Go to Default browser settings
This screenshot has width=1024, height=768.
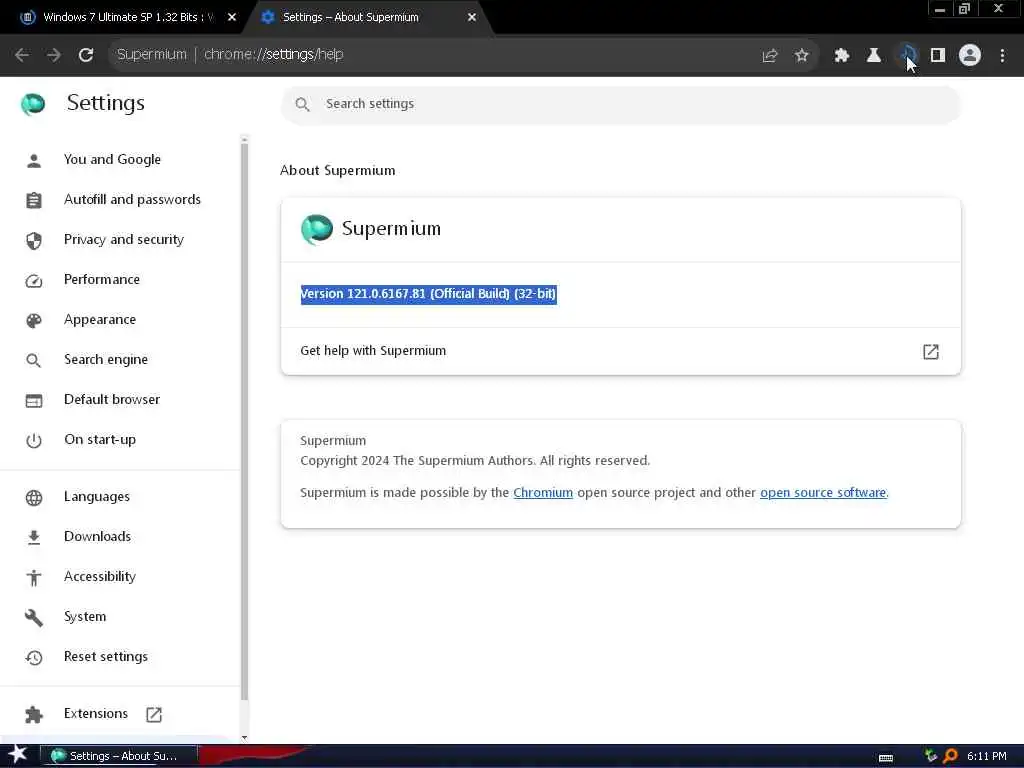[112, 399]
